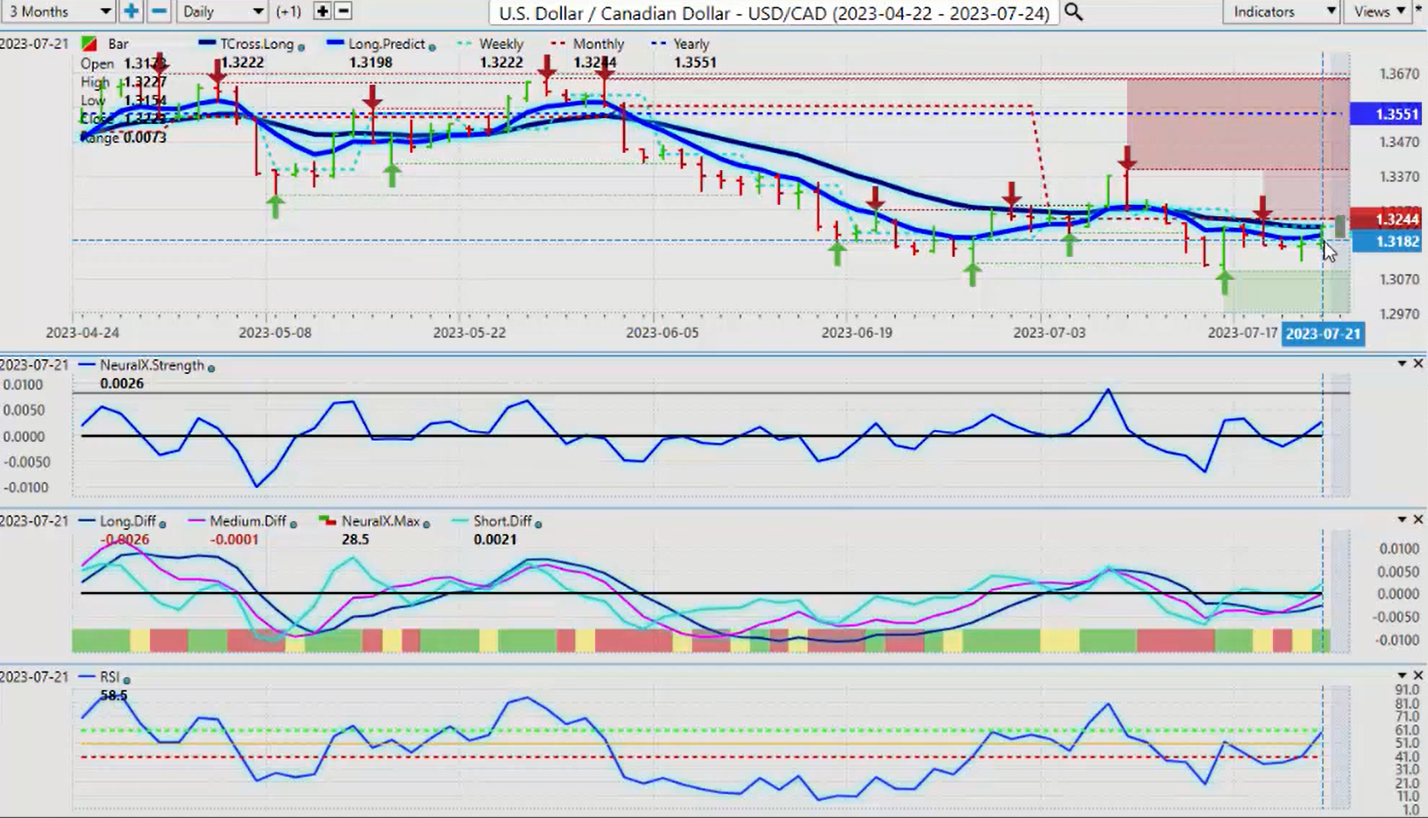Open NeuralX.Strength settings dot
The width and height of the screenshot is (1428, 818).
coord(211,367)
